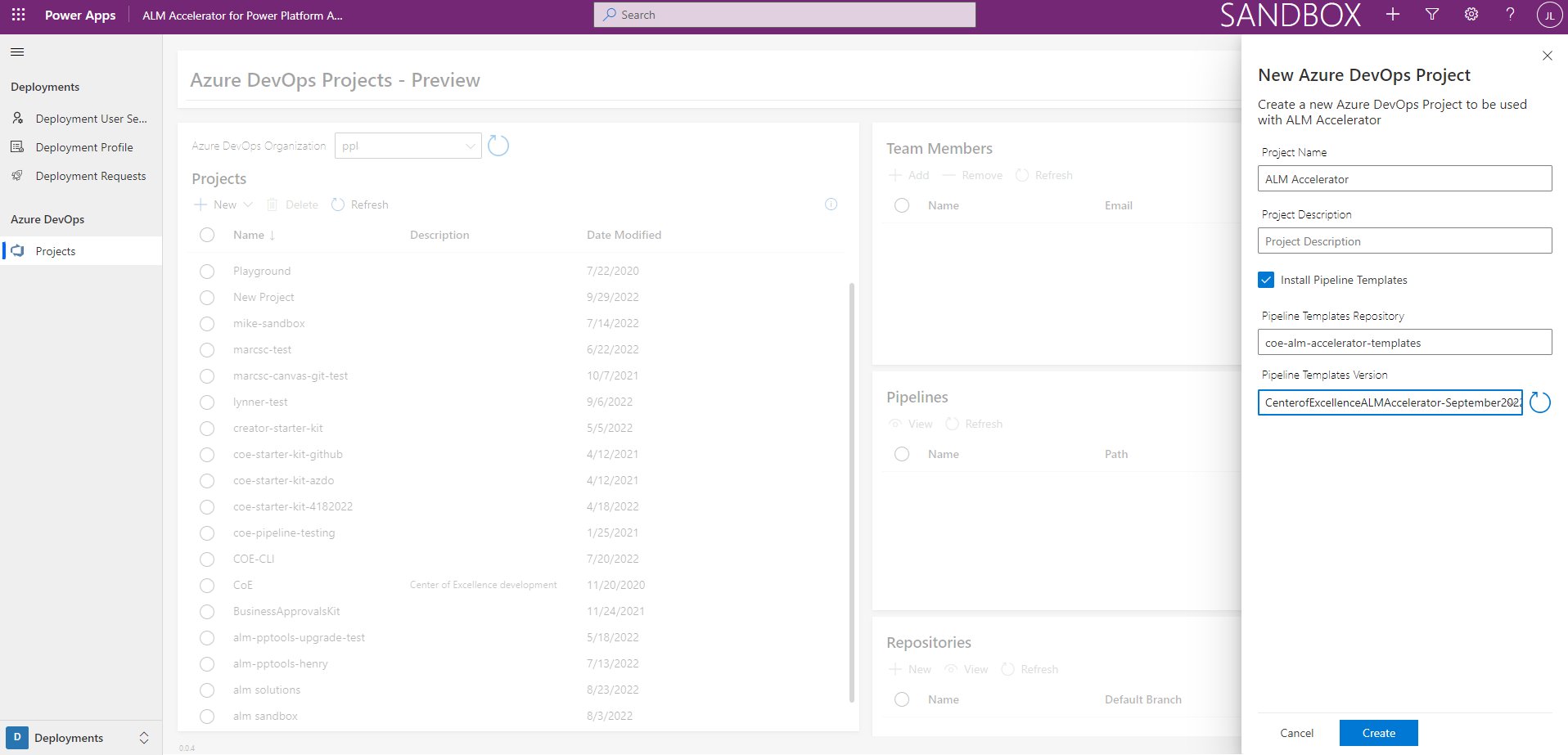
Task: Click the projects list vertical scrollbar
Action: 852,491
